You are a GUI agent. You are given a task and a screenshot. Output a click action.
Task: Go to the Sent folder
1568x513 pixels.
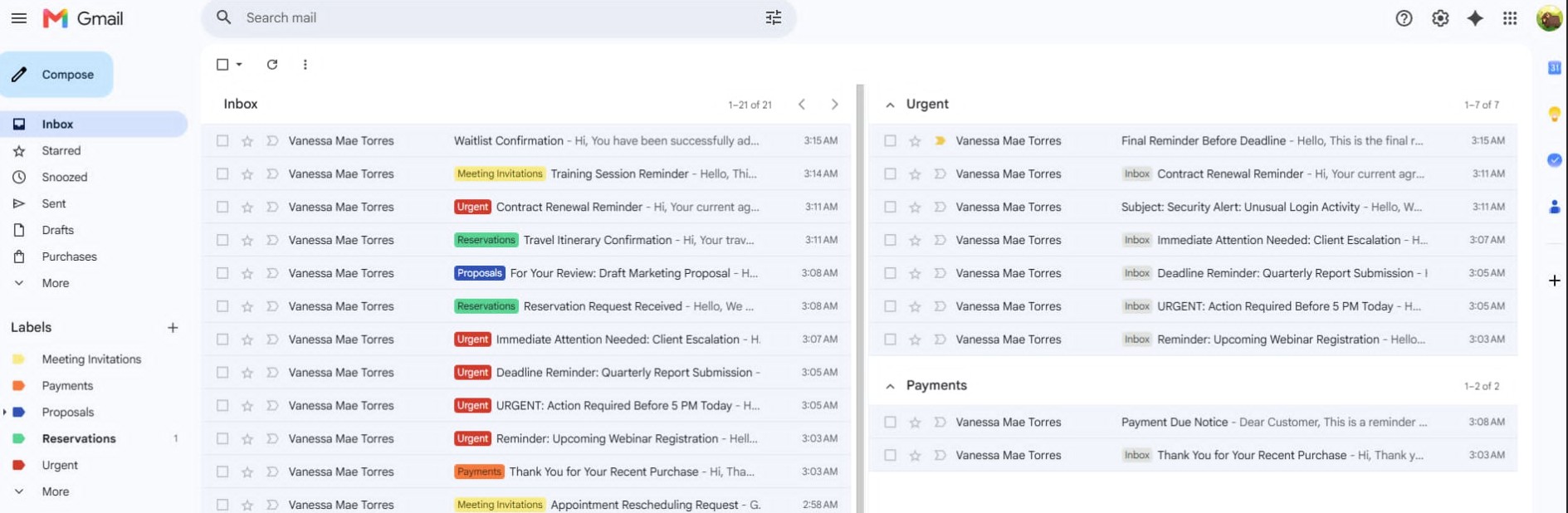[54, 203]
